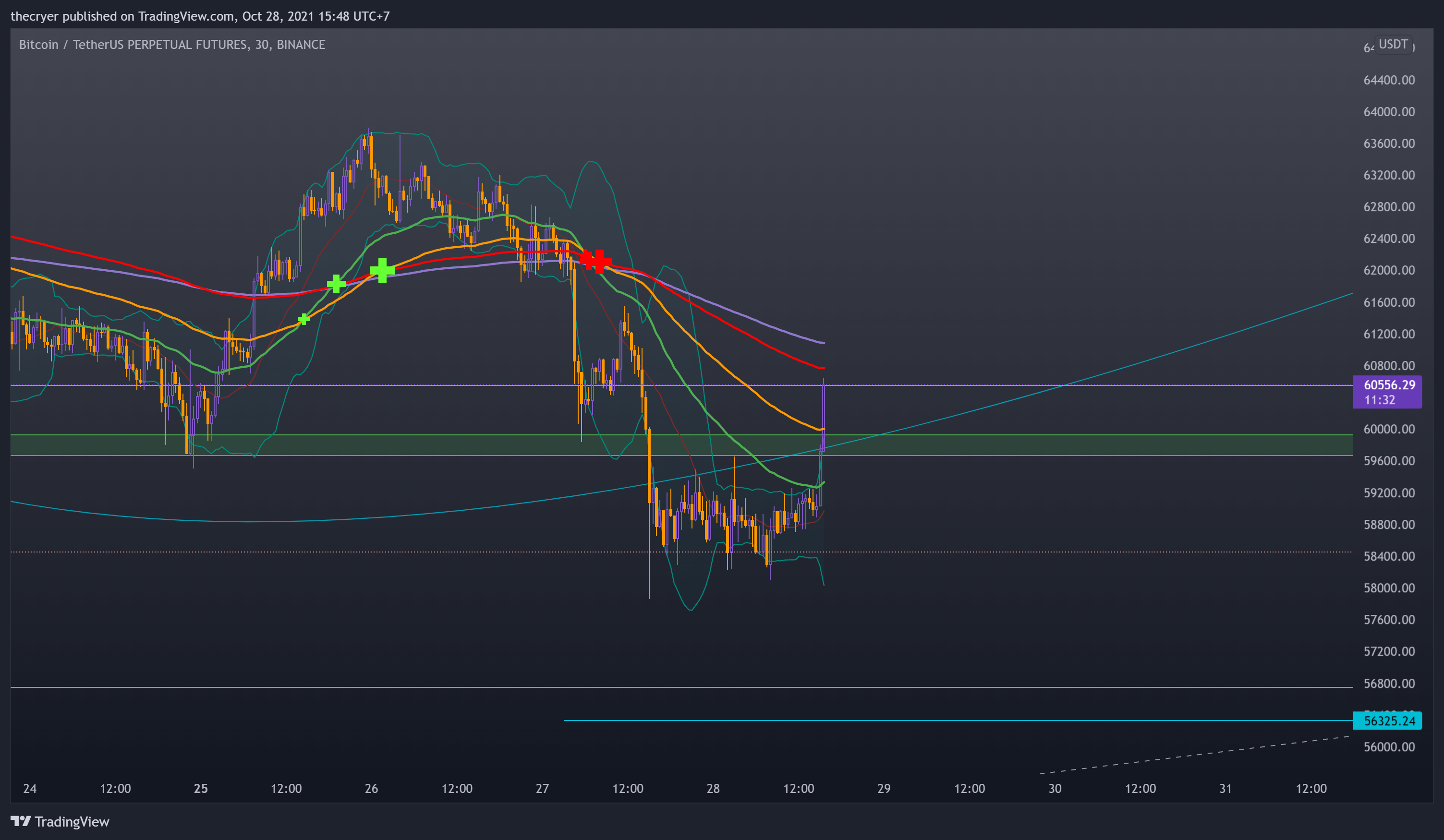Click the 64400.00 price axis label
Image resolution: width=1444 pixels, height=840 pixels.
1389,80
